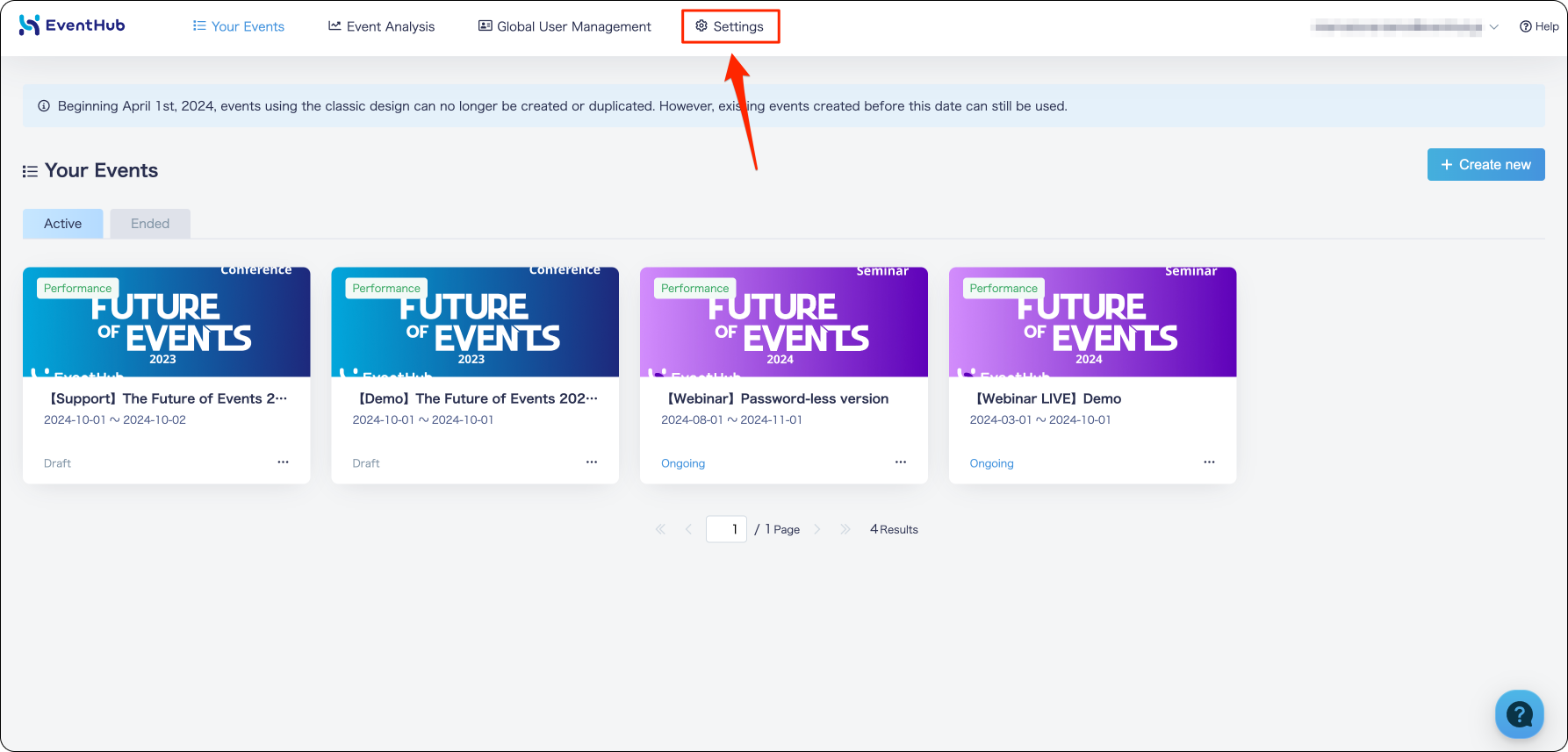
Task: Open the Help question mark icon
Action: point(1526,26)
